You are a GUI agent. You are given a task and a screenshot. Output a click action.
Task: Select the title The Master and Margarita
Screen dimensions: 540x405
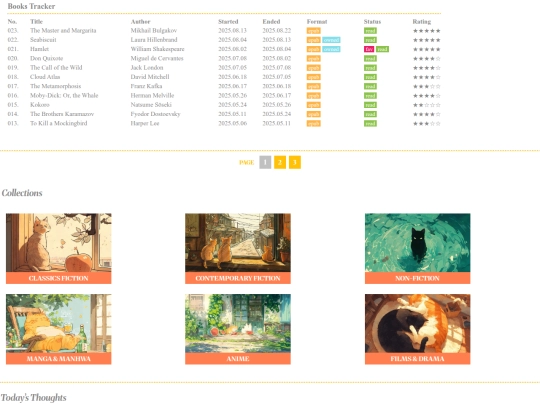tap(63, 31)
